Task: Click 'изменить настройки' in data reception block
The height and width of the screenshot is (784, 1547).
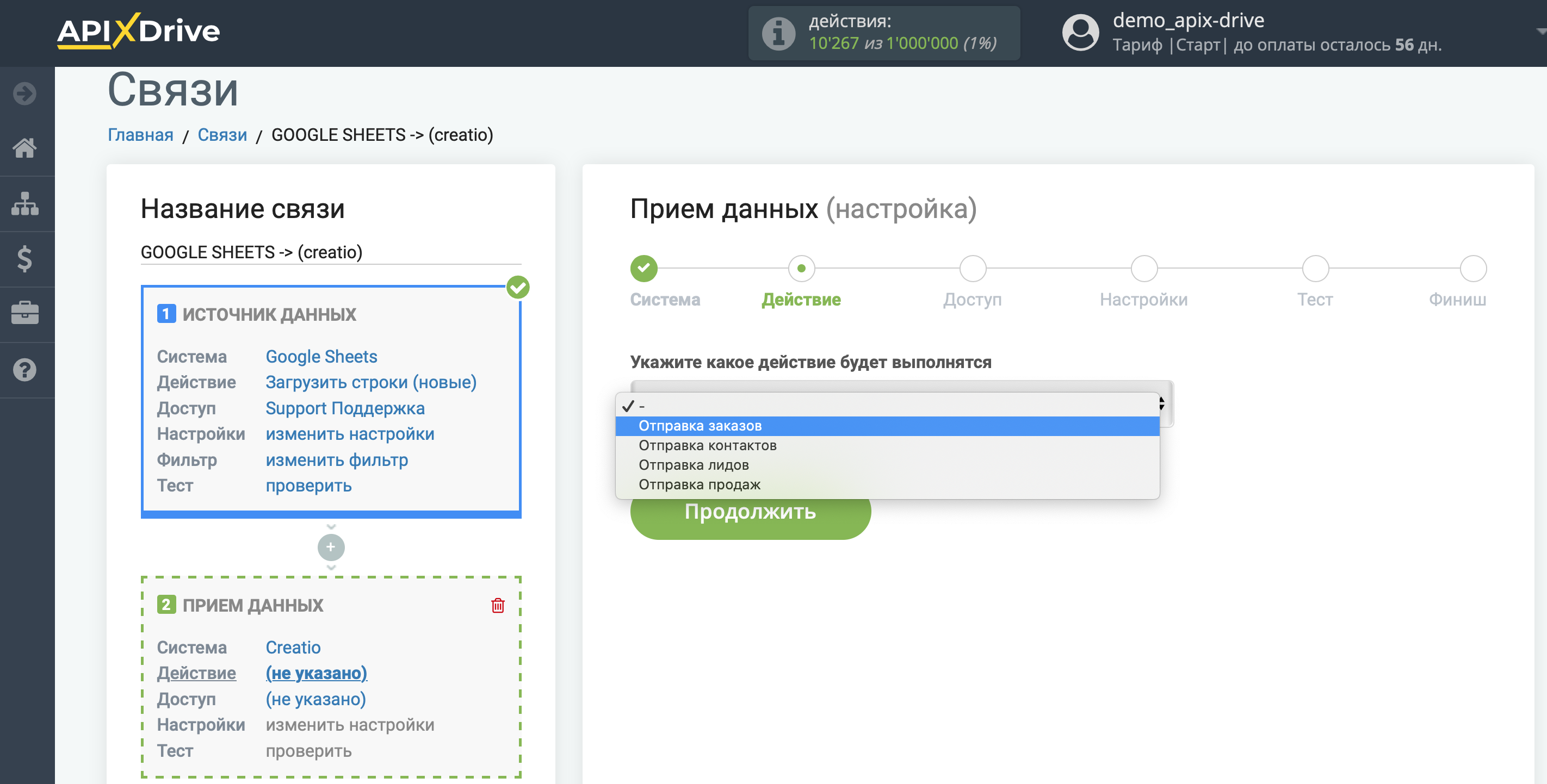Action: pyautogui.click(x=350, y=725)
